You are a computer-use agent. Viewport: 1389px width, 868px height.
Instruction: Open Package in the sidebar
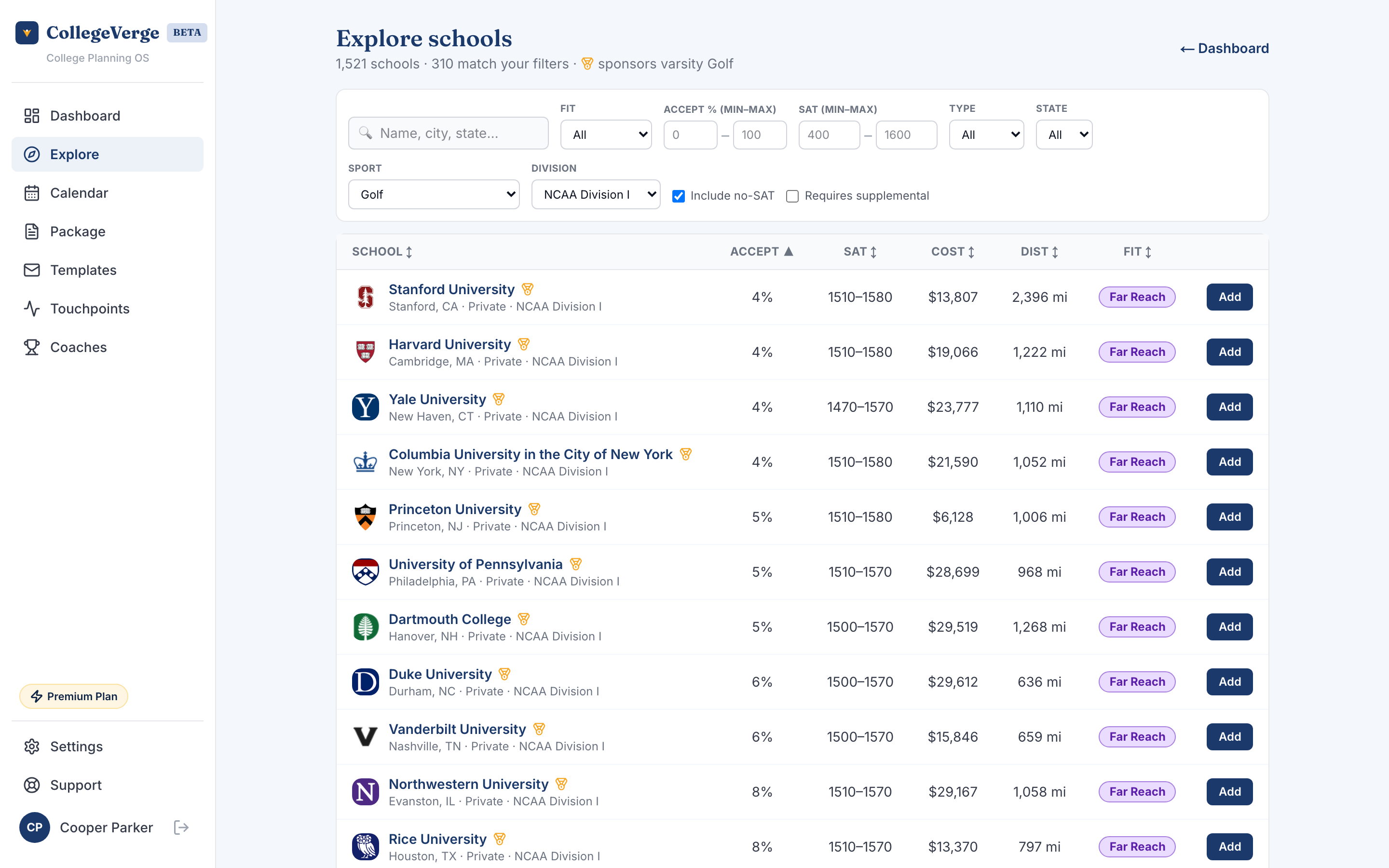tap(108, 231)
